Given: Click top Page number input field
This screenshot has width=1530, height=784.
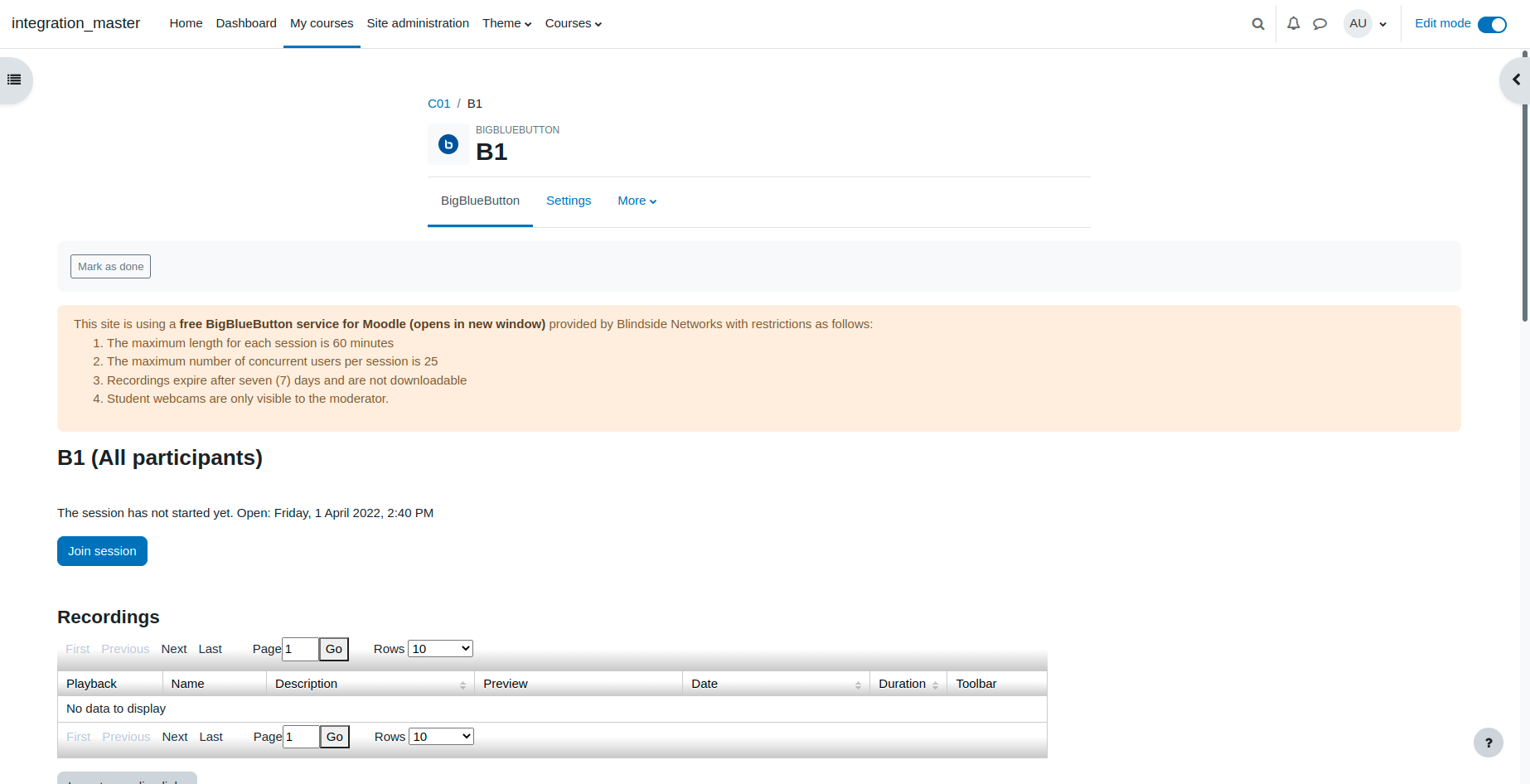Looking at the screenshot, I should click(300, 649).
